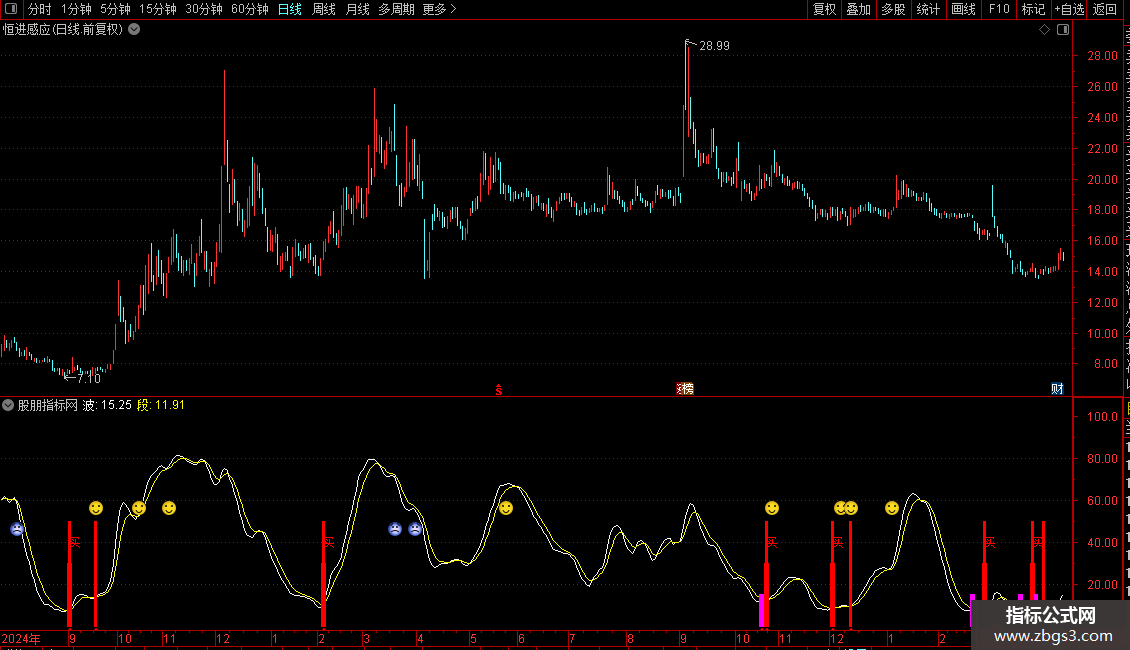Click smiley face near November 2024
1130x650 pixels.
pos(169,508)
